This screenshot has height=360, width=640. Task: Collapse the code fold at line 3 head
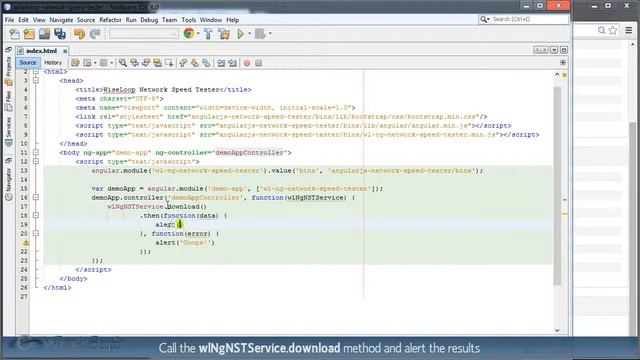pos(36,80)
